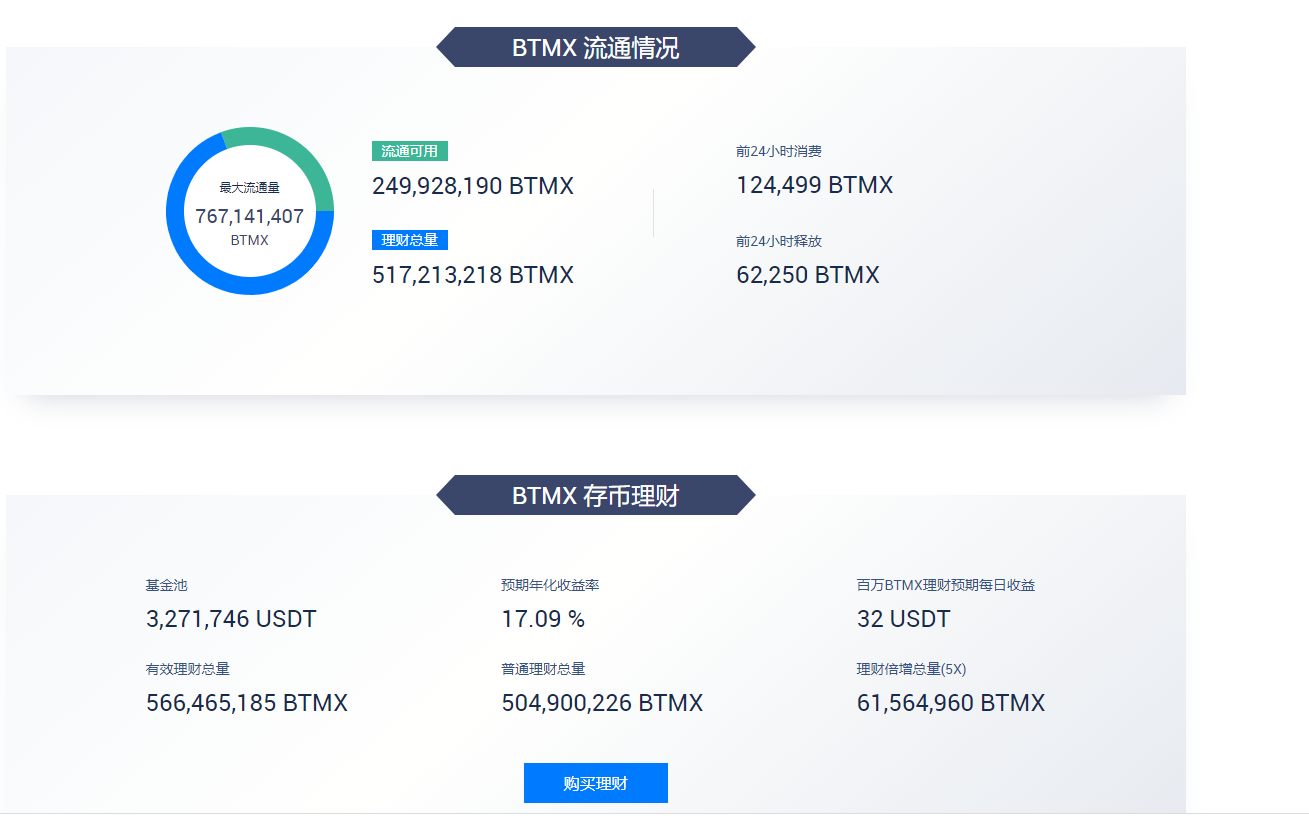This screenshot has height=822, width=1309.
Task: Click the 基金池 value 3,271,746 USDT
Action: pyautogui.click(x=230, y=618)
